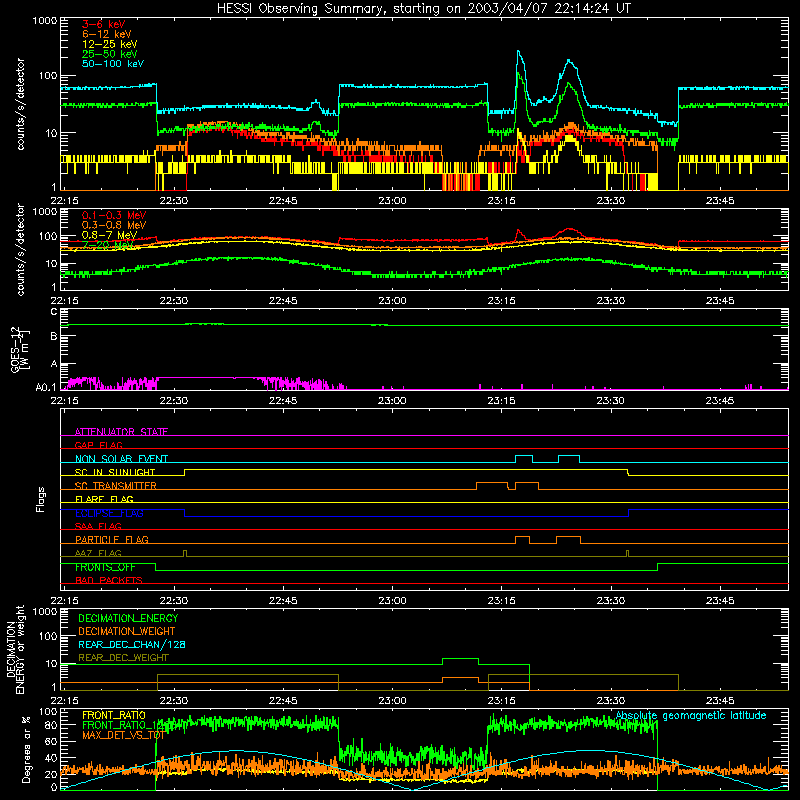The height and width of the screenshot is (800, 800).
Task: Select the orange '6-12 keV' legend label
Action: pos(106,34)
